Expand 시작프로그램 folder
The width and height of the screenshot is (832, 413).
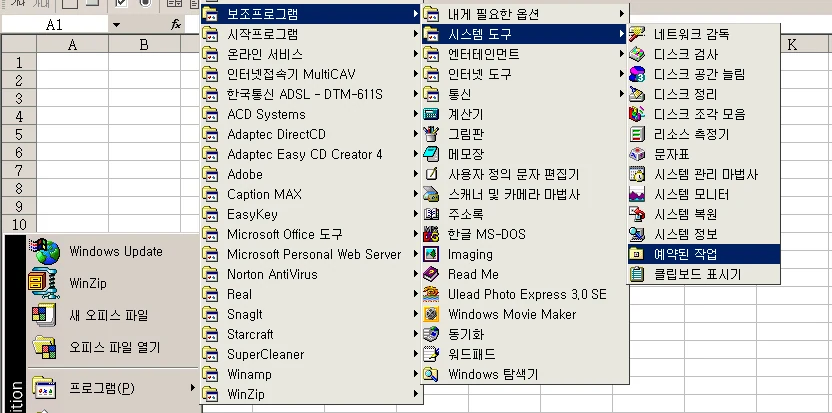(311, 35)
